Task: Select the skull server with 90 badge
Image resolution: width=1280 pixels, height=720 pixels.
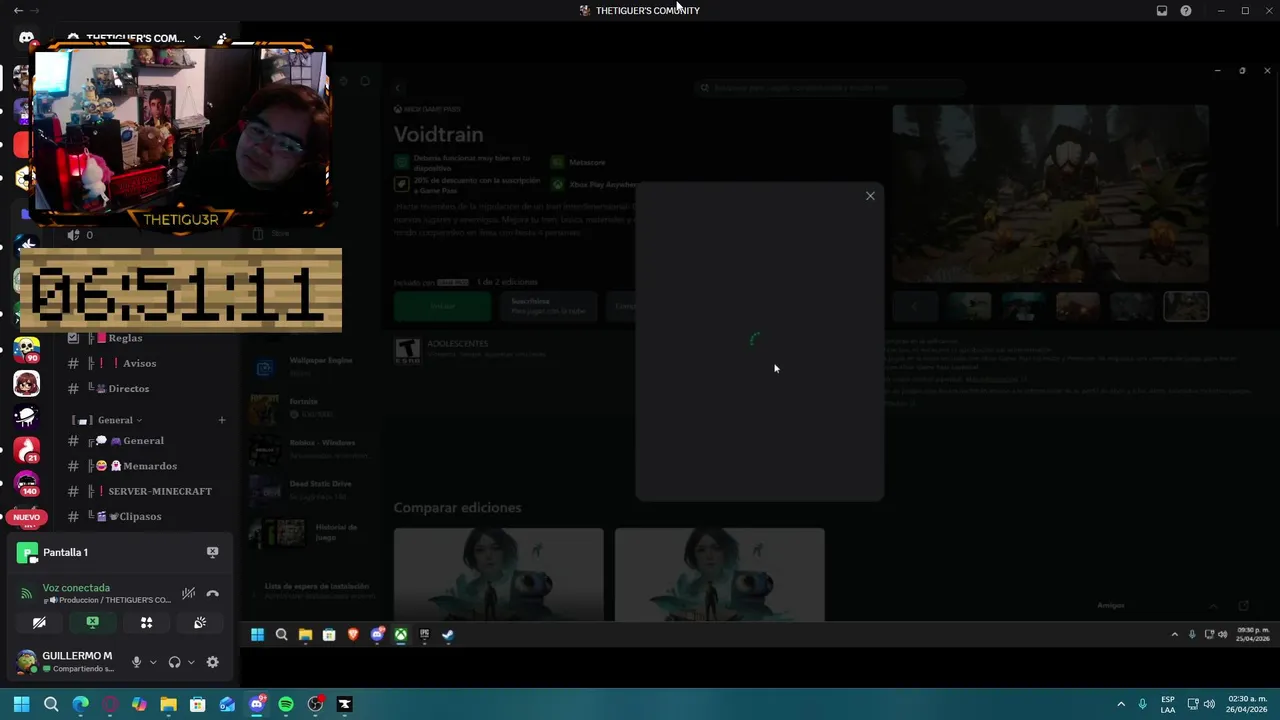Action: [26, 349]
